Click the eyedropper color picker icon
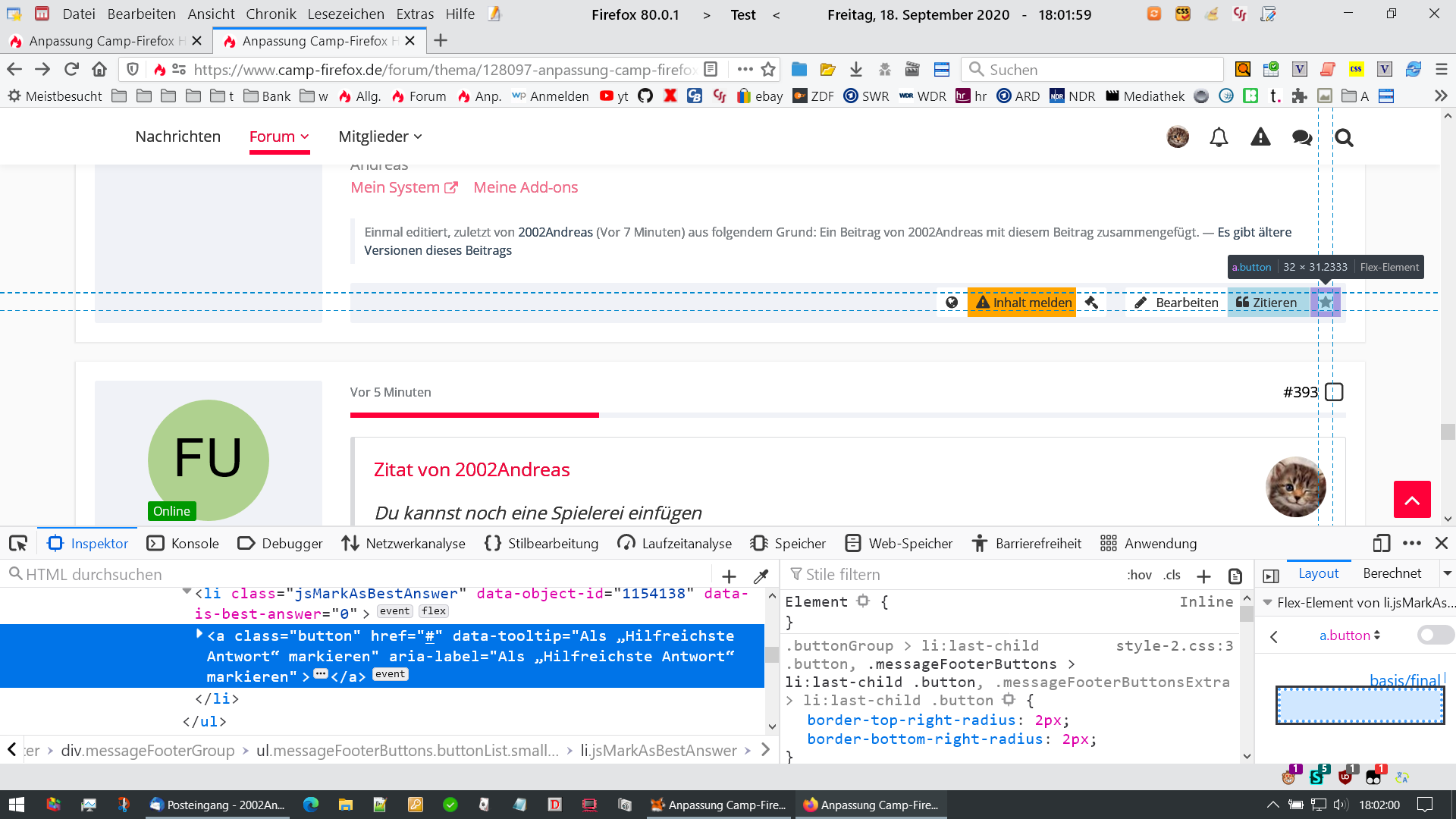Image resolution: width=1456 pixels, height=819 pixels. coord(761,576)
